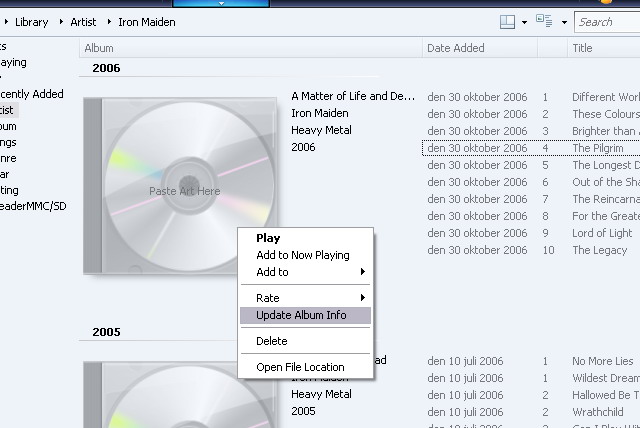Click the 2005 year group header
Image resolution: width=640 pixels, height=428 pixels.
(106, 332)
